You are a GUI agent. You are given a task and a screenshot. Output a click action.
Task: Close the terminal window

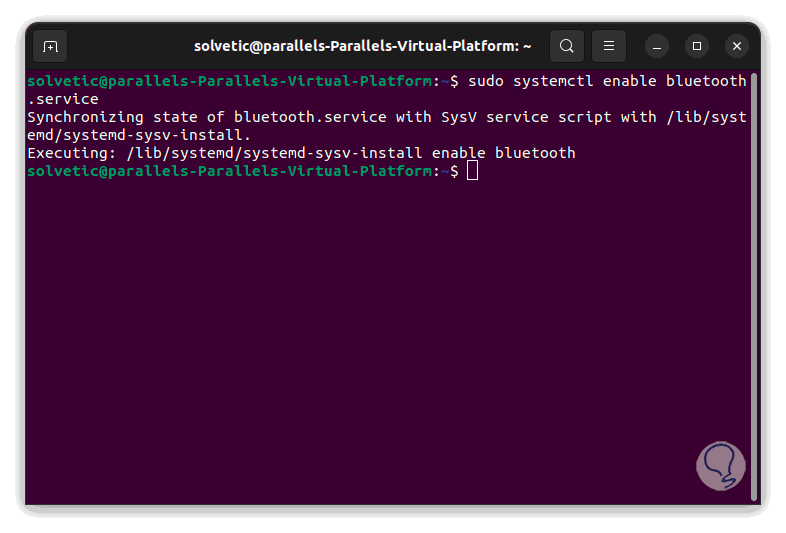[x=737, y=46]
